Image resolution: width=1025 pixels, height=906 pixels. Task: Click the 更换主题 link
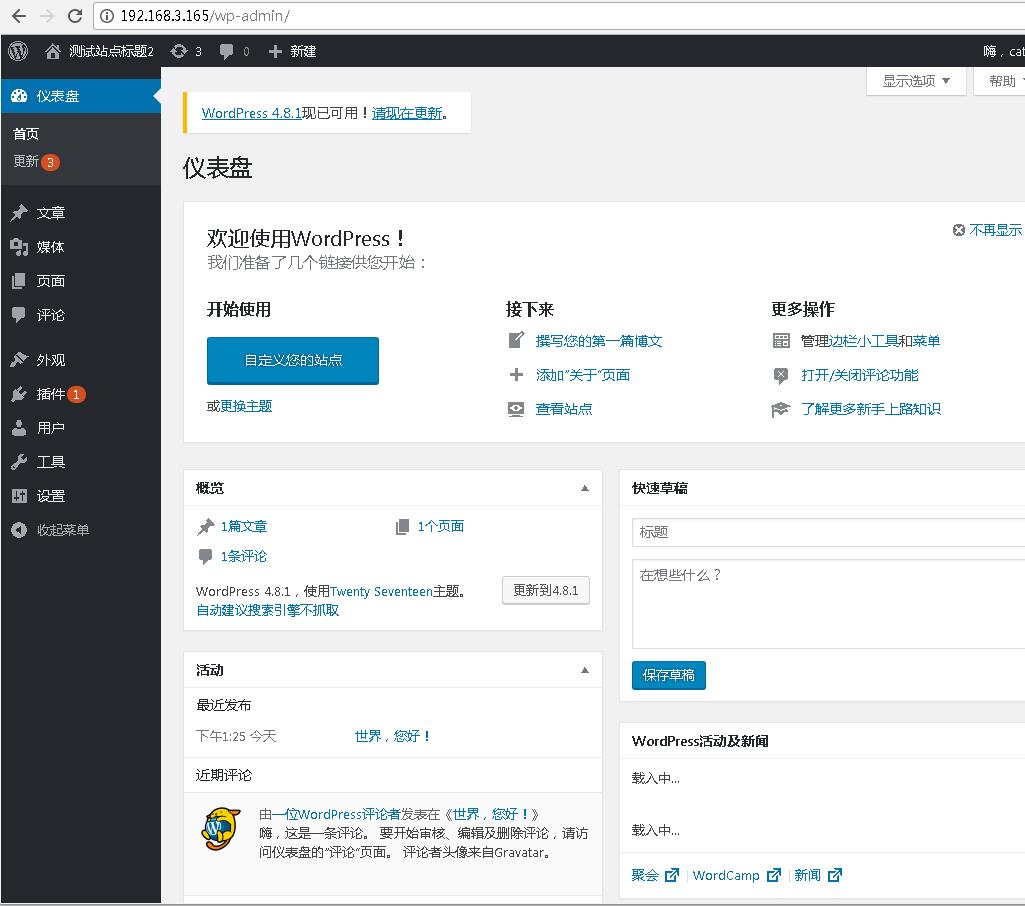pyautogui.click(x=246, y=406)
